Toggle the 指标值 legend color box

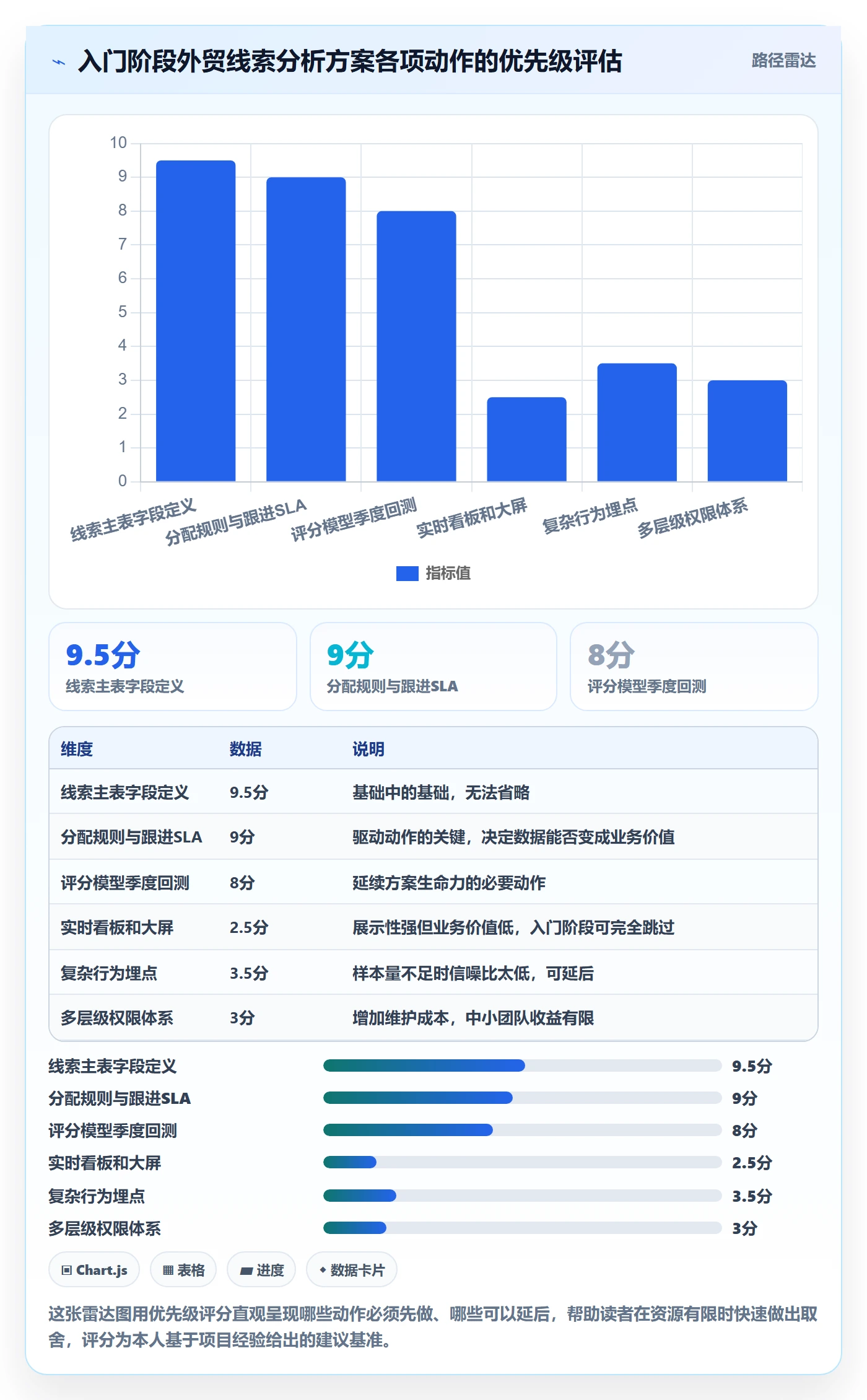[407, 574]
